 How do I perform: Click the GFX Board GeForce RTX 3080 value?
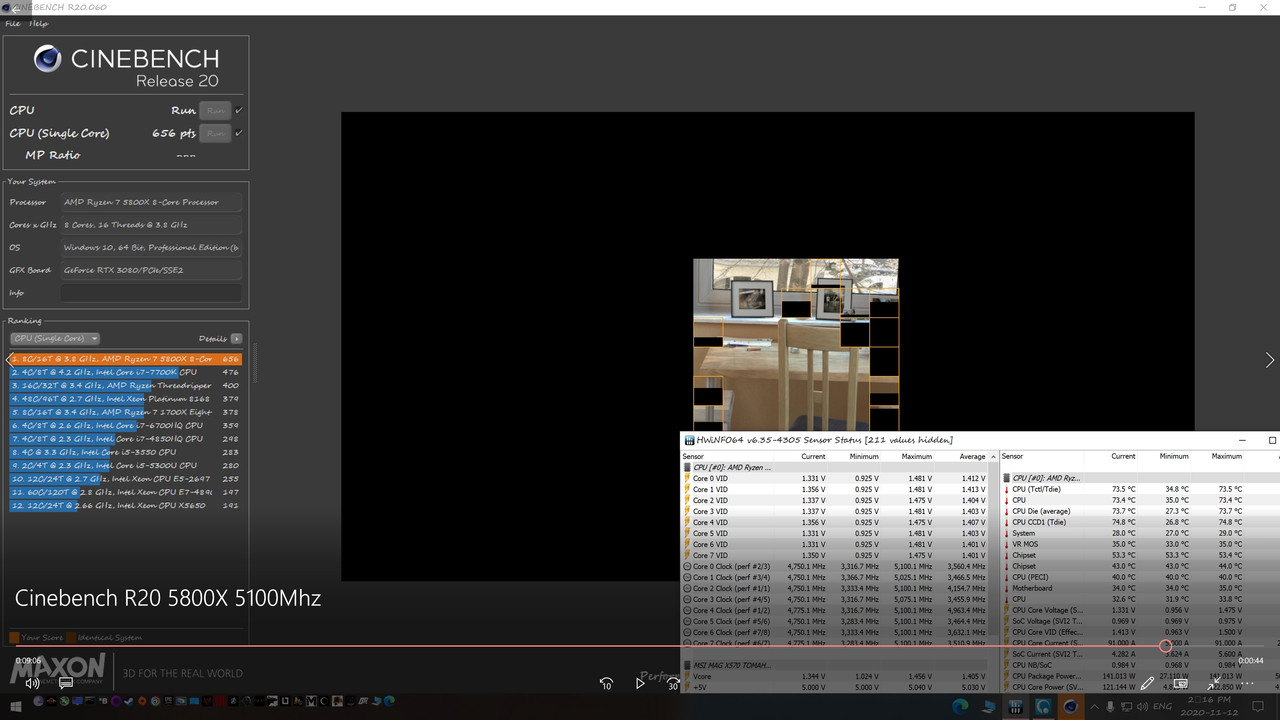click(151, 270)
